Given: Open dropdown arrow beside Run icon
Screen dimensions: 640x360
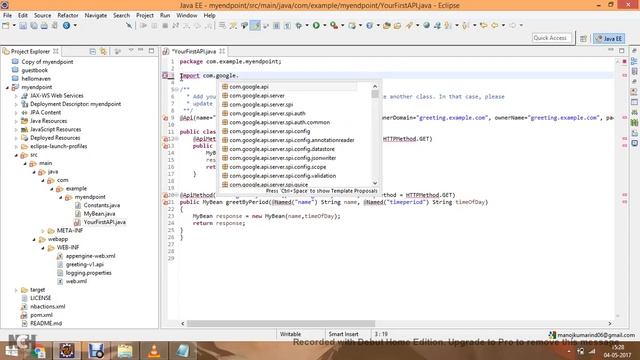Looking at the screenshot, I should click(x=324, y=25).
